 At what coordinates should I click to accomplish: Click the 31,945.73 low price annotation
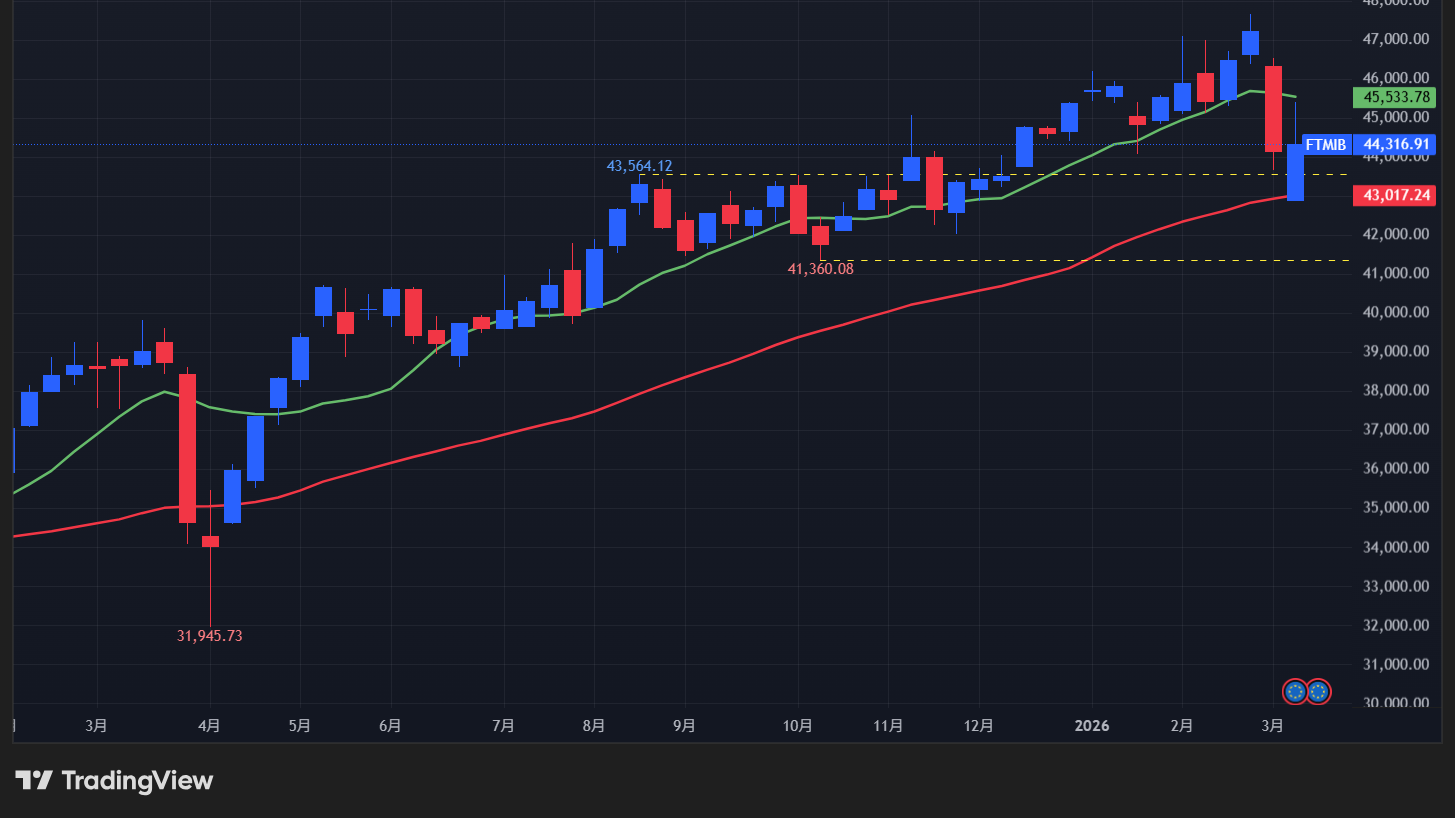(210, 635)
